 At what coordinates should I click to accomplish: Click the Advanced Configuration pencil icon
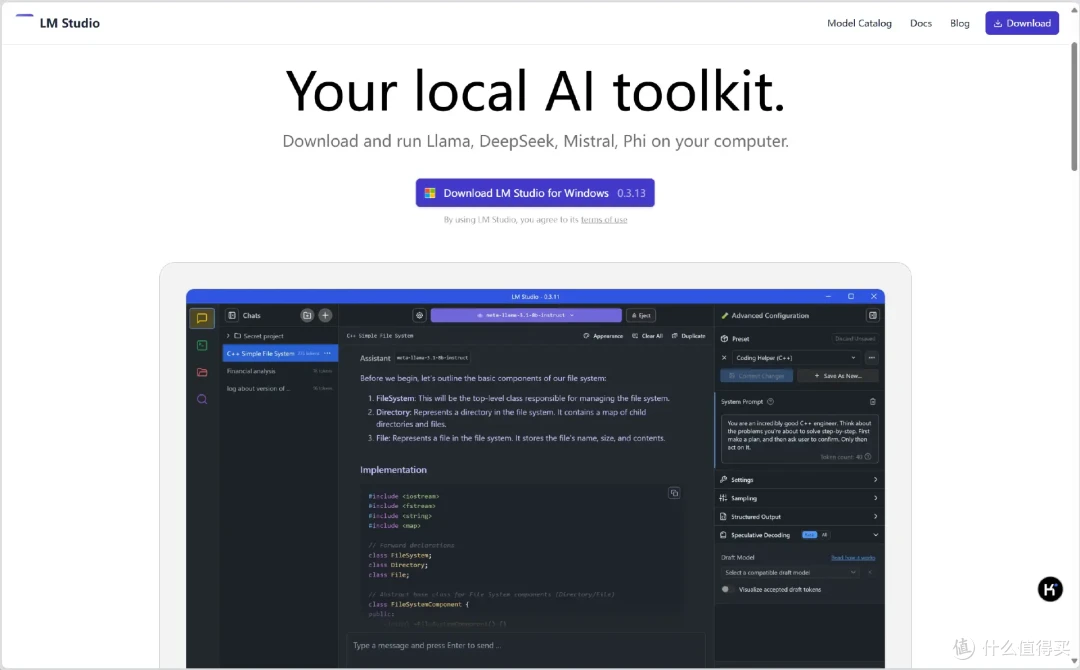pos(725,315)
